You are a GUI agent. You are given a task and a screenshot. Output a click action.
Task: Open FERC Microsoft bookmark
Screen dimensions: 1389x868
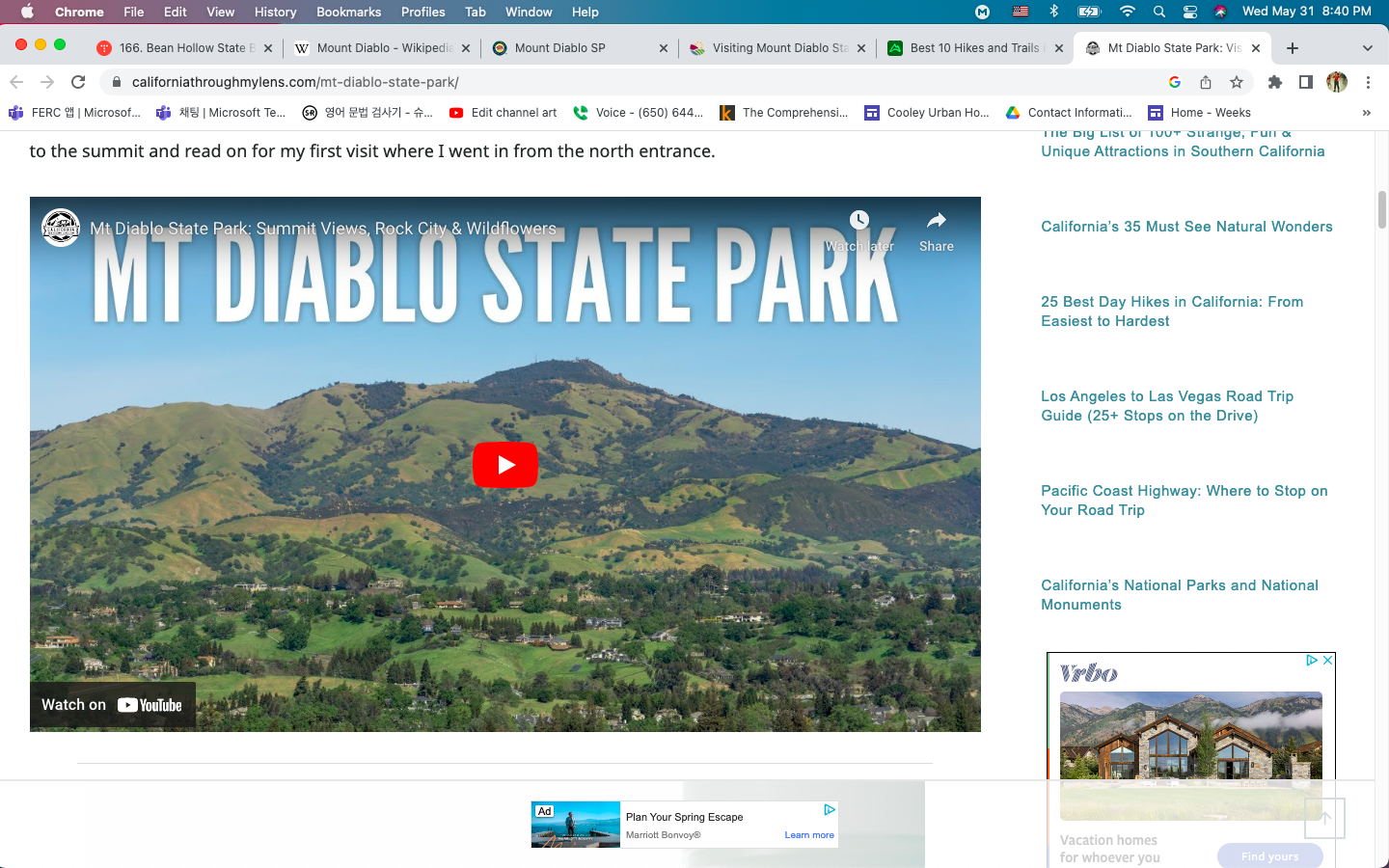coord(74,113)
